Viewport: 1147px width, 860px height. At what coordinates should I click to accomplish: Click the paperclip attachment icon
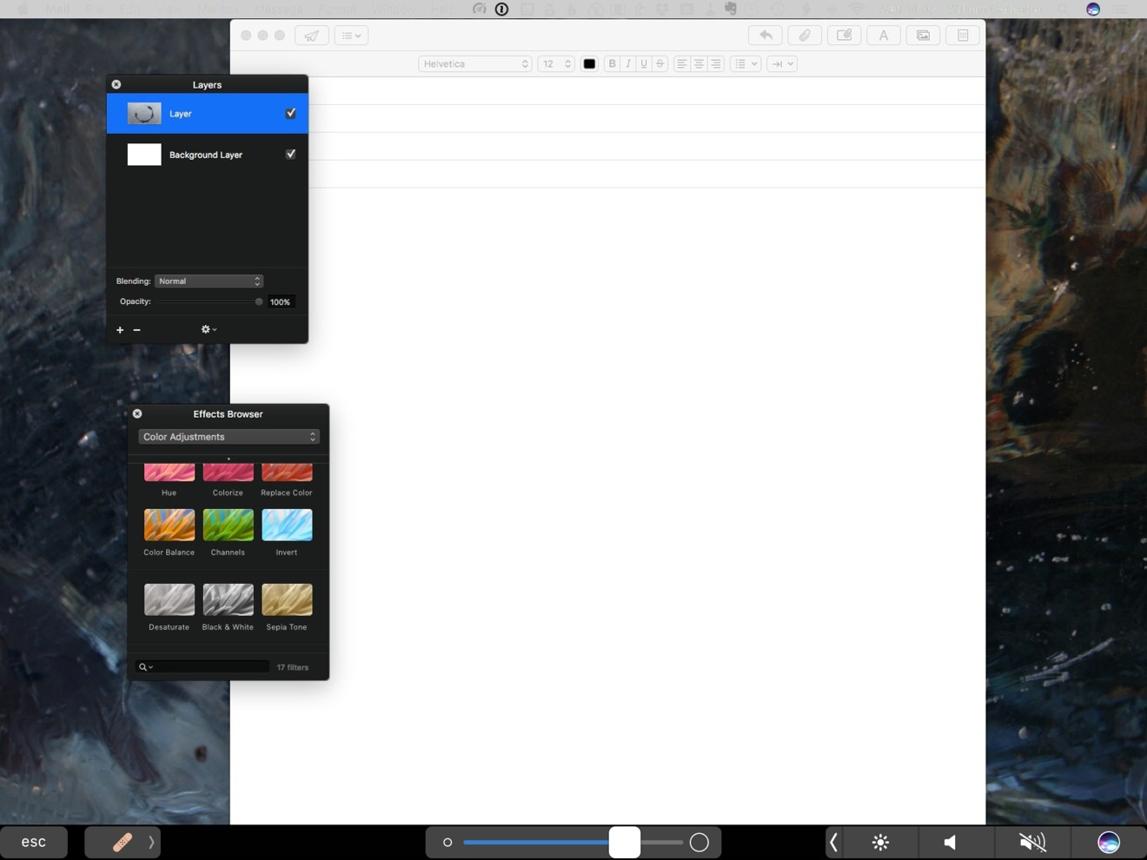click(x=805, y=35)
